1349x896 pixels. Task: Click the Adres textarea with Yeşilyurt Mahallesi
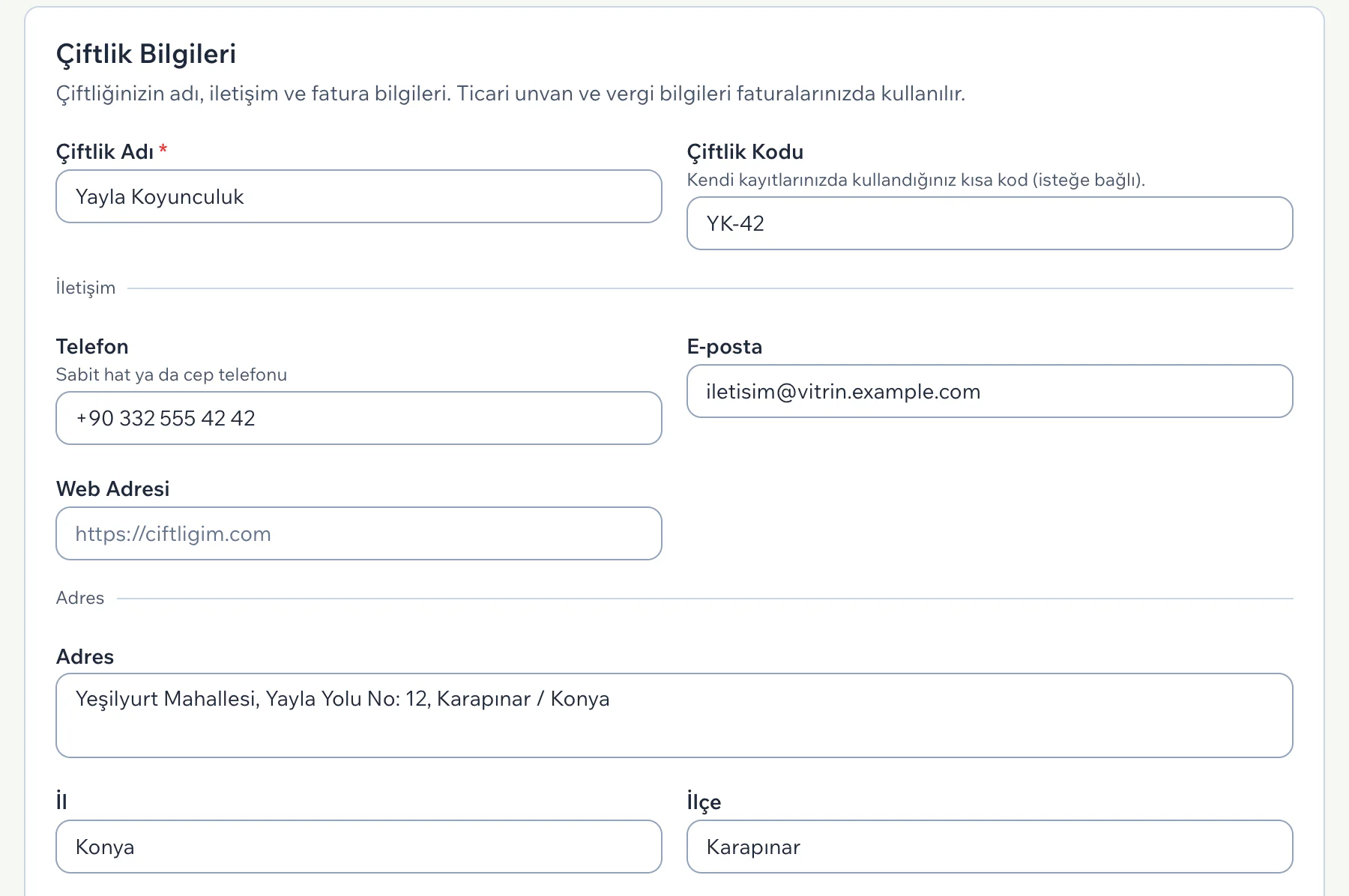(674, 715)
